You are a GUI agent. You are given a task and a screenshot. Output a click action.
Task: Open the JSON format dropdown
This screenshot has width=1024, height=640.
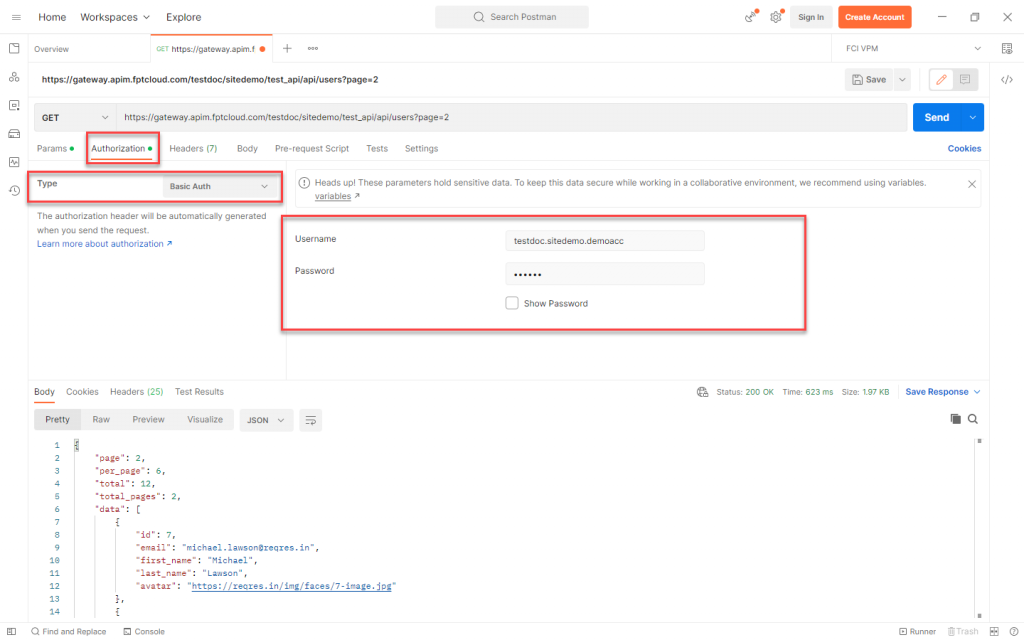pyautogui.click(x=264, y=420)
